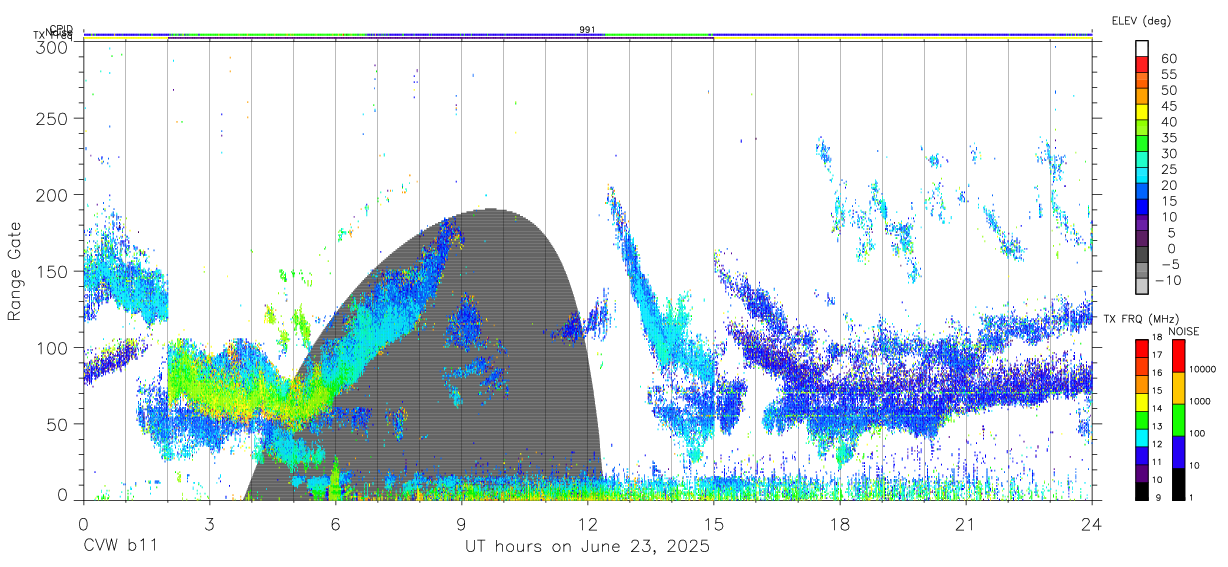
Task: Click the "100" label in the NOISE legend
Action: [1198, 433]
